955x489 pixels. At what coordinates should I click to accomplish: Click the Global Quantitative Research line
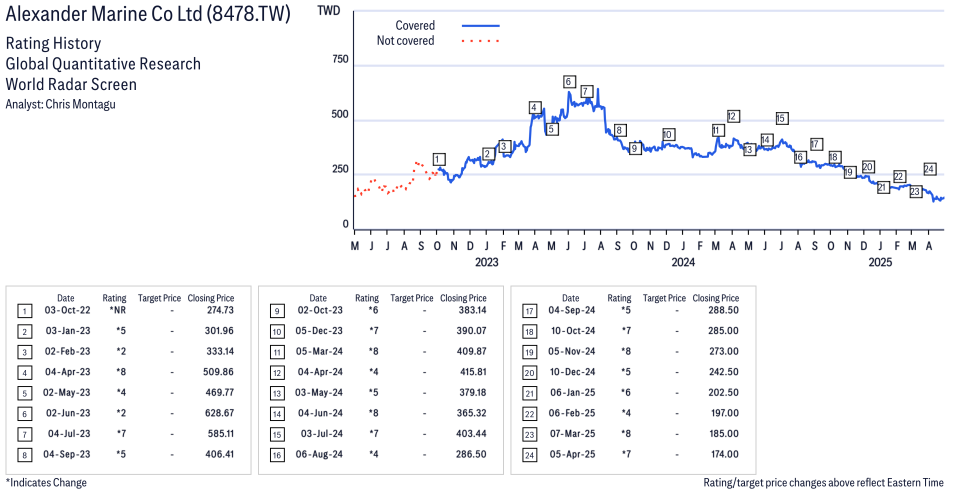(x=103, y=64)
